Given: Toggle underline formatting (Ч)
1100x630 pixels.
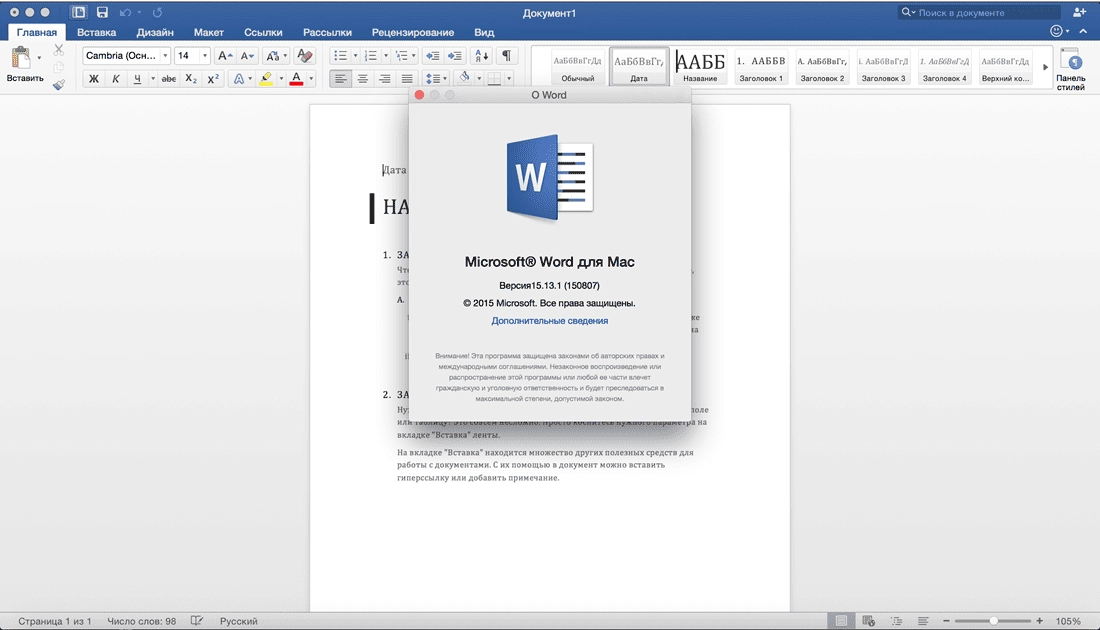Looking at the screenshot, I should coord(138,79).
